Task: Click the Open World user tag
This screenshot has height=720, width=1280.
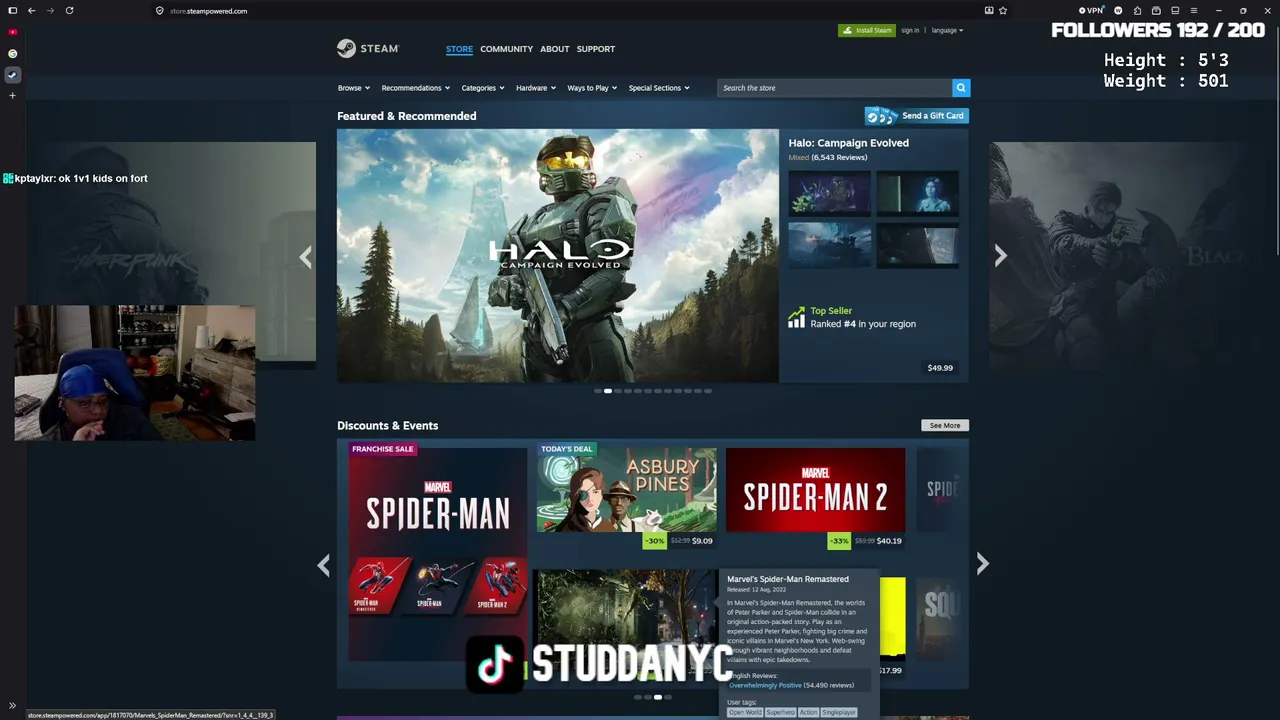Action: point(745,712)
